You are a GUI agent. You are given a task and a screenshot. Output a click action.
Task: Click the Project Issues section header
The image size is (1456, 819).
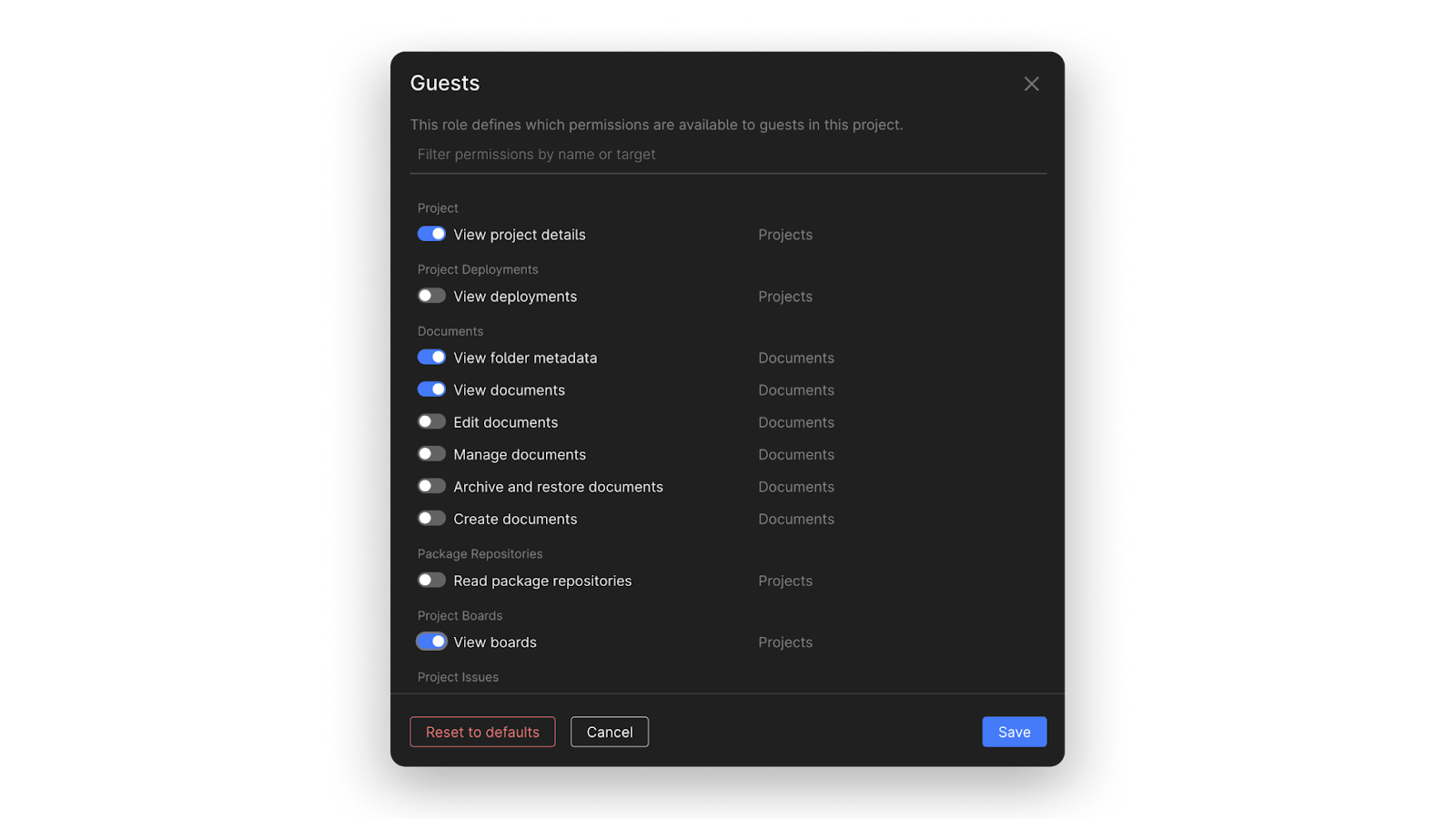tap(458, 677)
